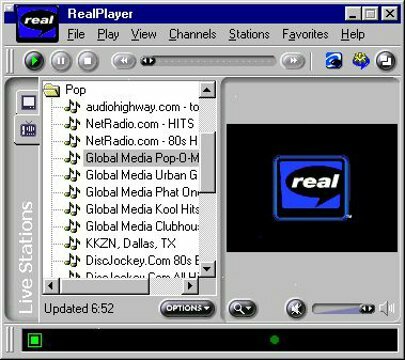Image resolution: width=405 pixels, height=360 pixels.
Task: Open the OPTIONS dropdown button
Action: tap(187, 308)
